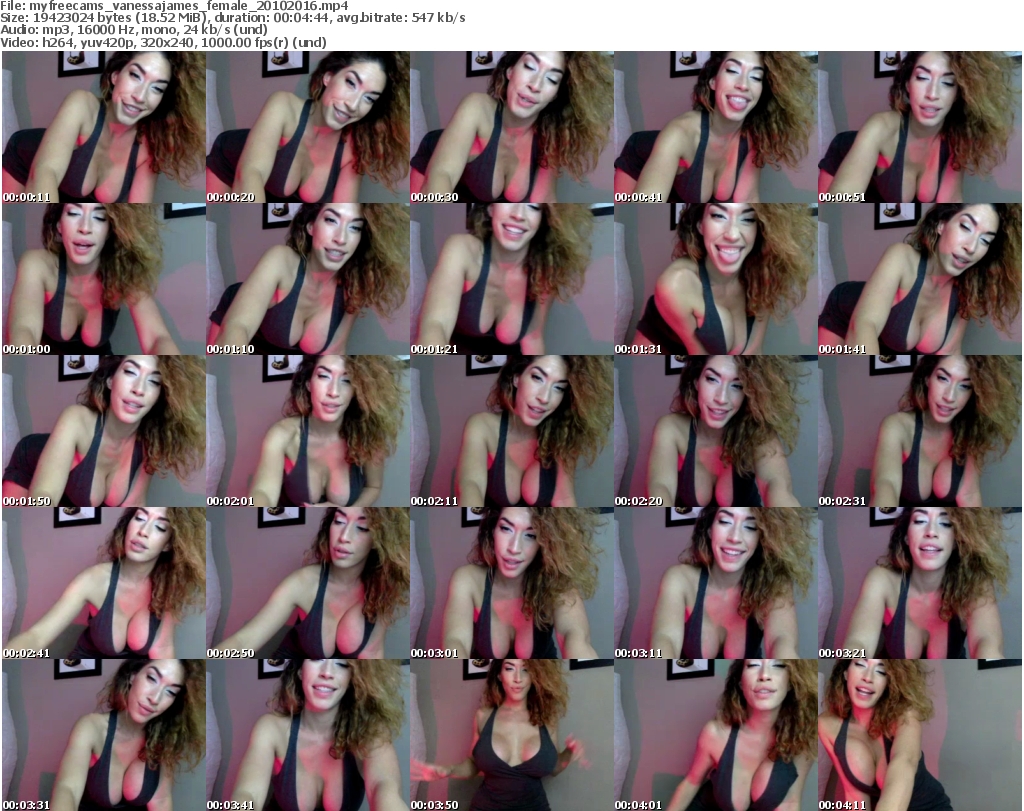Open the thumbnail frame stamped 00:01:00
The height and width of the screenshot is (811, 1024).
(x=104, y=279)
